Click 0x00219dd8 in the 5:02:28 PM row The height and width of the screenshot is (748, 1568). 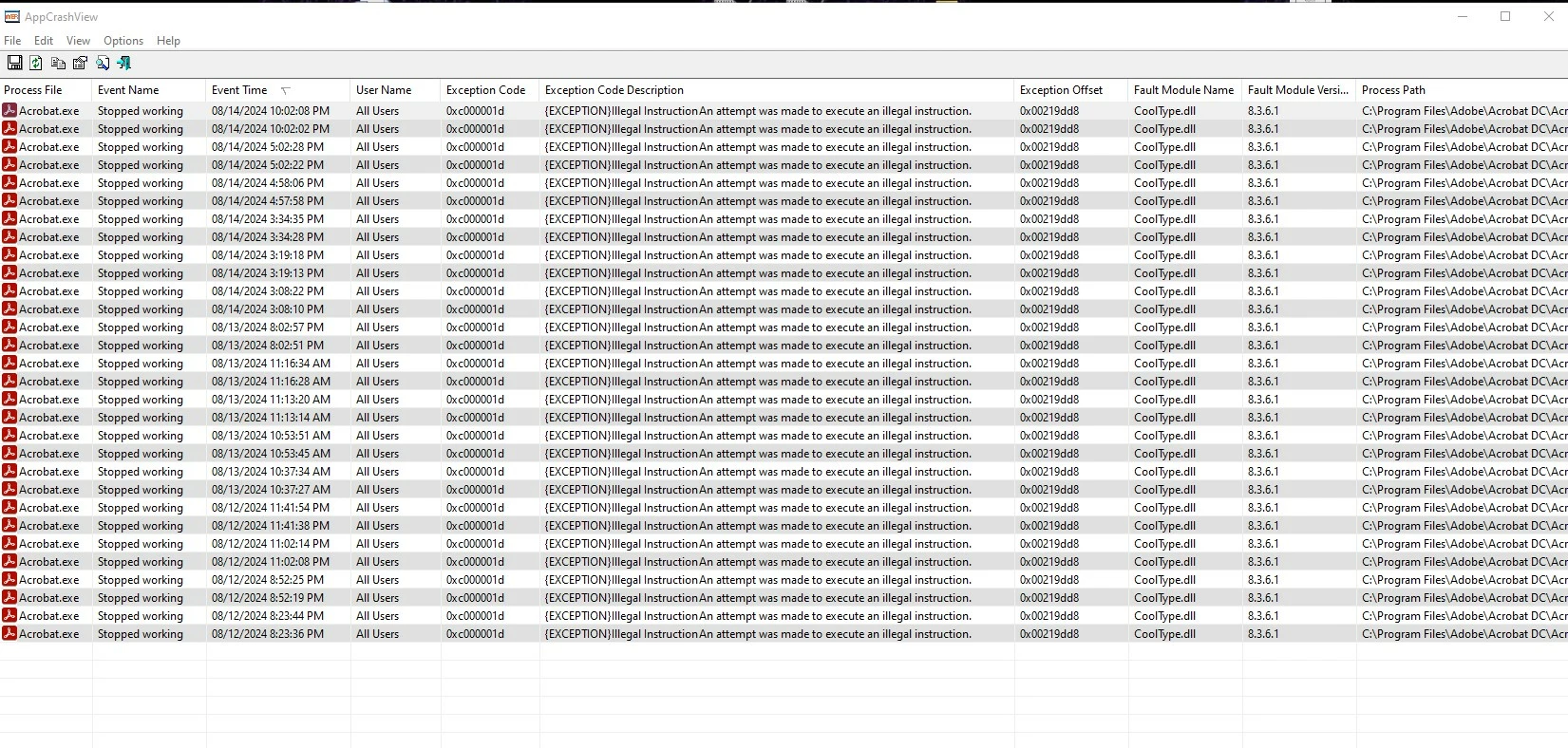(x=1049, y=147)
